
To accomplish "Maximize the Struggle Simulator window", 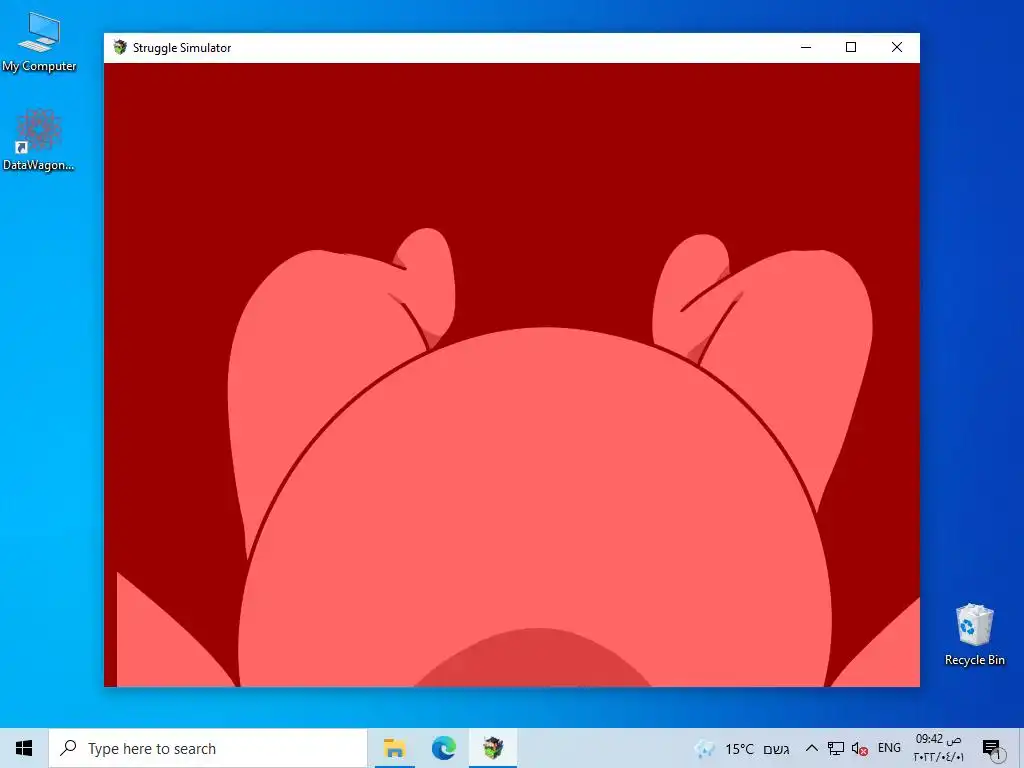I will pos(851,47).
